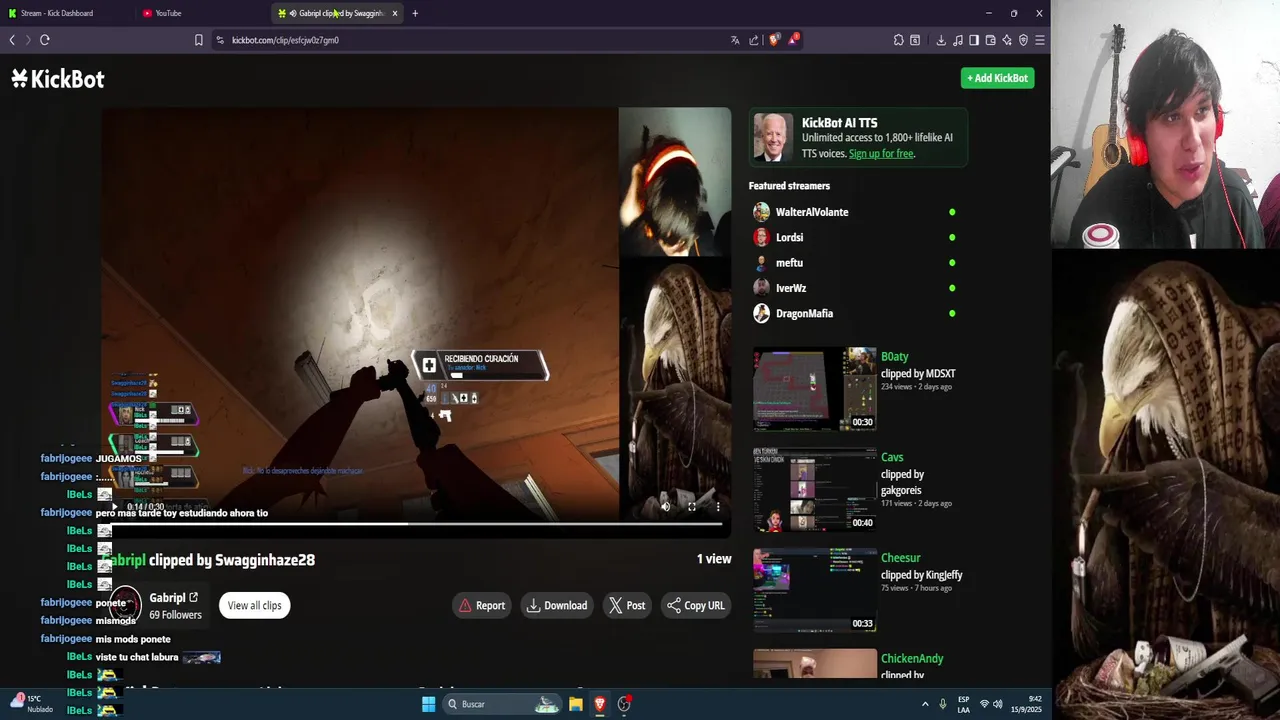Click the KickBot logo
Image resolution: width=1280 pixels, height=720 pixels.
pyautogui.click(x=58, y=79)
